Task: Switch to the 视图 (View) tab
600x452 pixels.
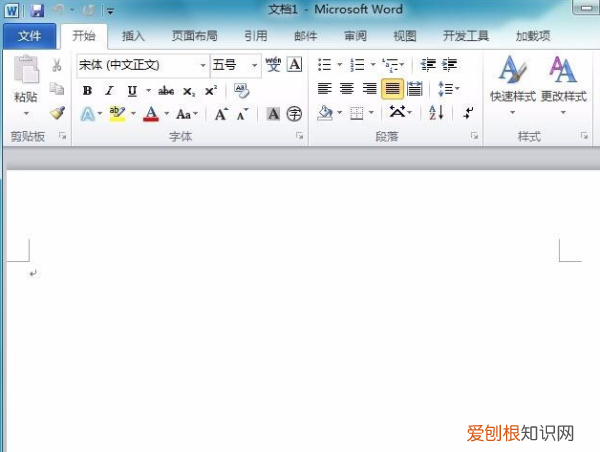Action: coord(405,36)
